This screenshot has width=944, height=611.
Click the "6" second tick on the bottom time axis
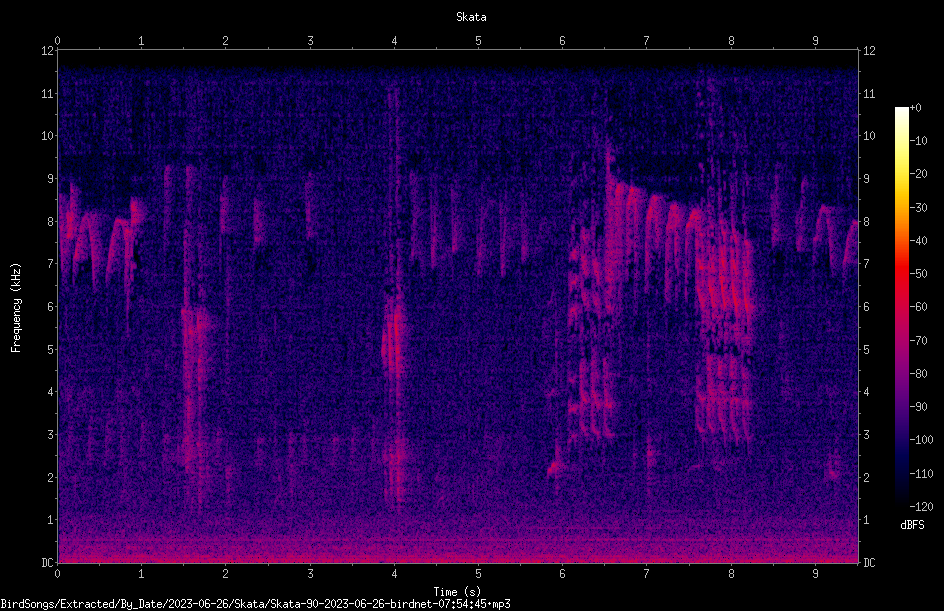562,574
